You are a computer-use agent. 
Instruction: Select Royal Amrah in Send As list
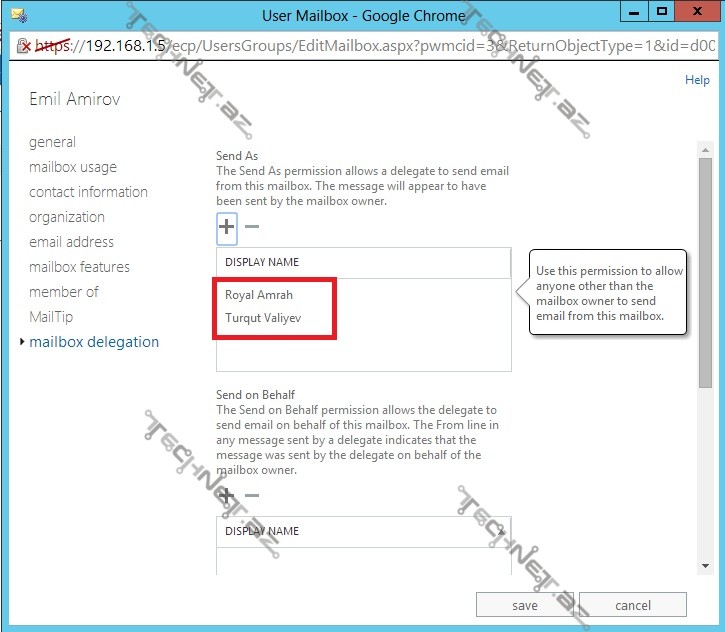(x=259, y=295)
